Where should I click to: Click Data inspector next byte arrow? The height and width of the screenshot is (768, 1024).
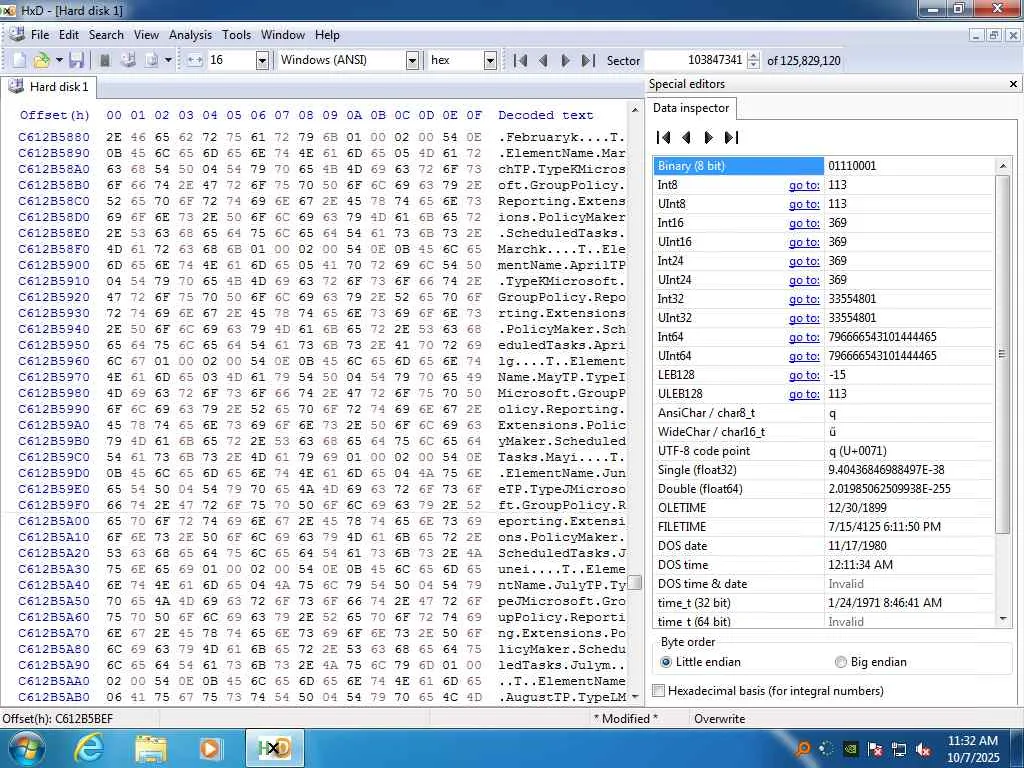click(x=709, y=137)
